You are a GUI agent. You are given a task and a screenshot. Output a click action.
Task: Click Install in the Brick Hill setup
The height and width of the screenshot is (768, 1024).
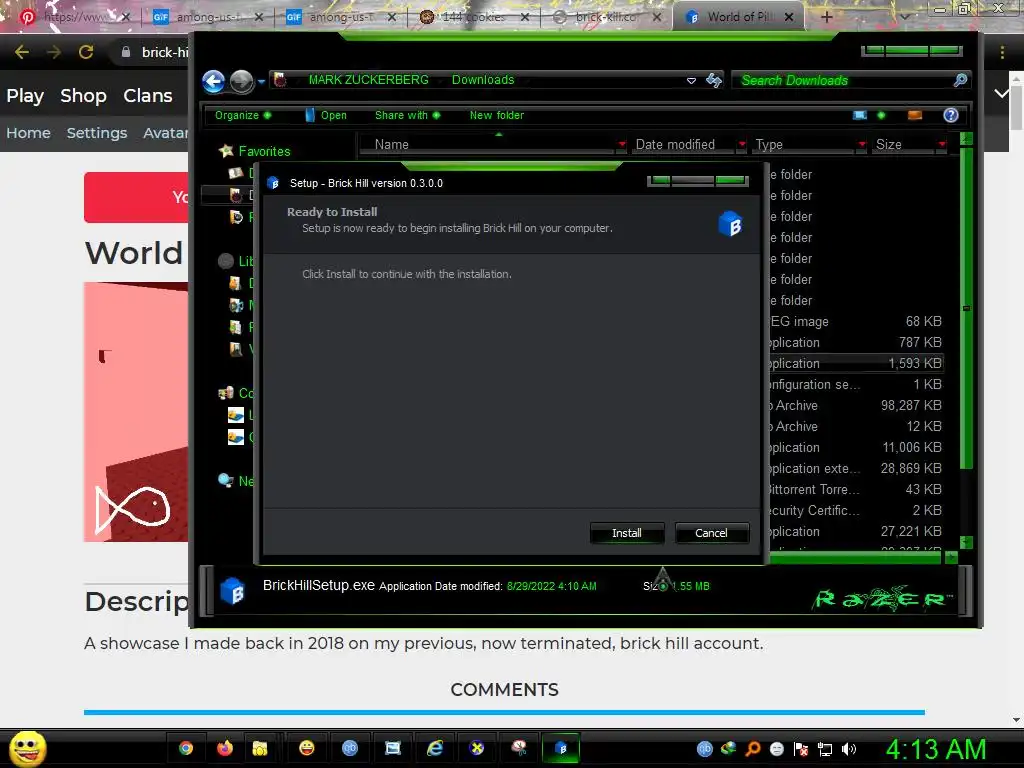click(626, 533)
